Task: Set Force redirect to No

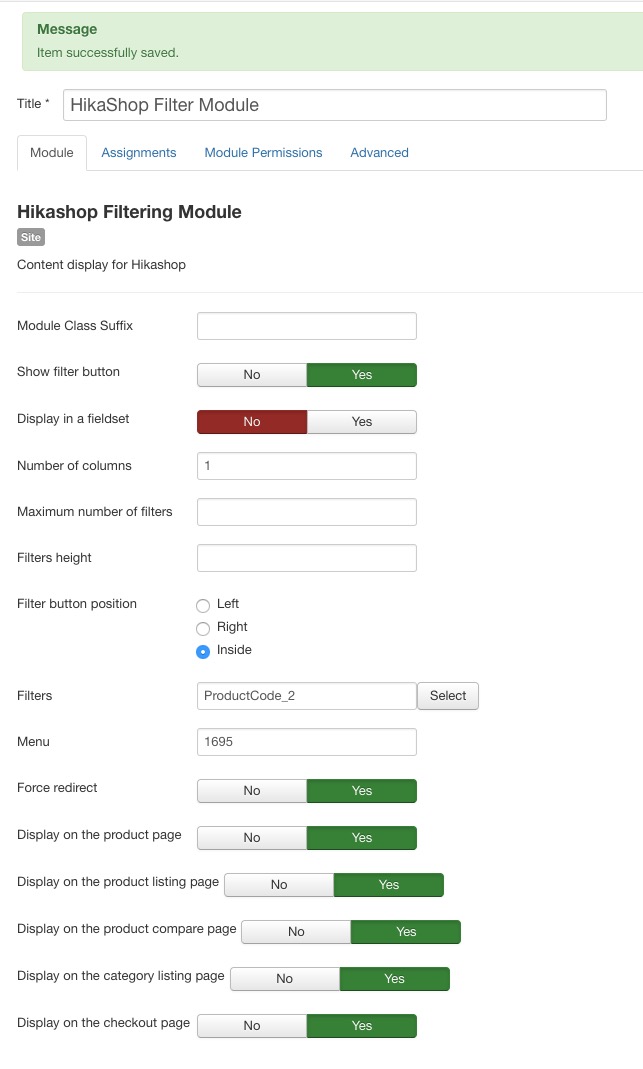Action: 252,791
